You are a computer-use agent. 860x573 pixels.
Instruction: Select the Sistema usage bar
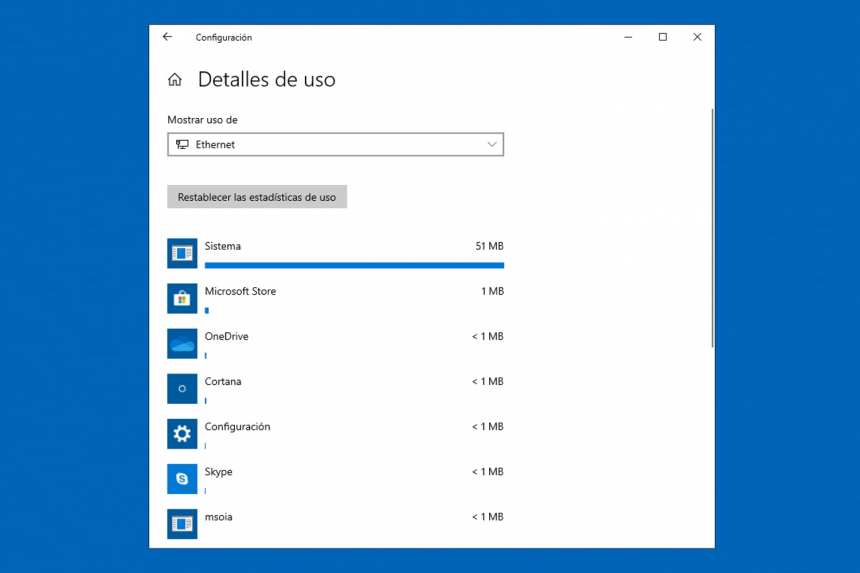[x=354, y=265]
